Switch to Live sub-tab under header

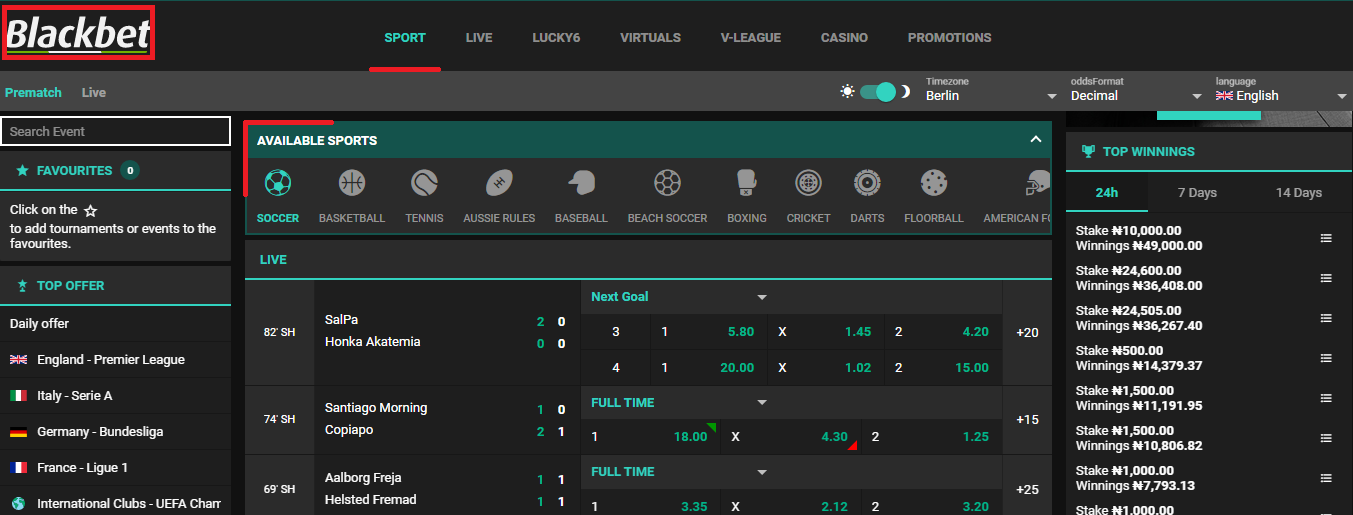pyautogui.click(x=94, y=92)
